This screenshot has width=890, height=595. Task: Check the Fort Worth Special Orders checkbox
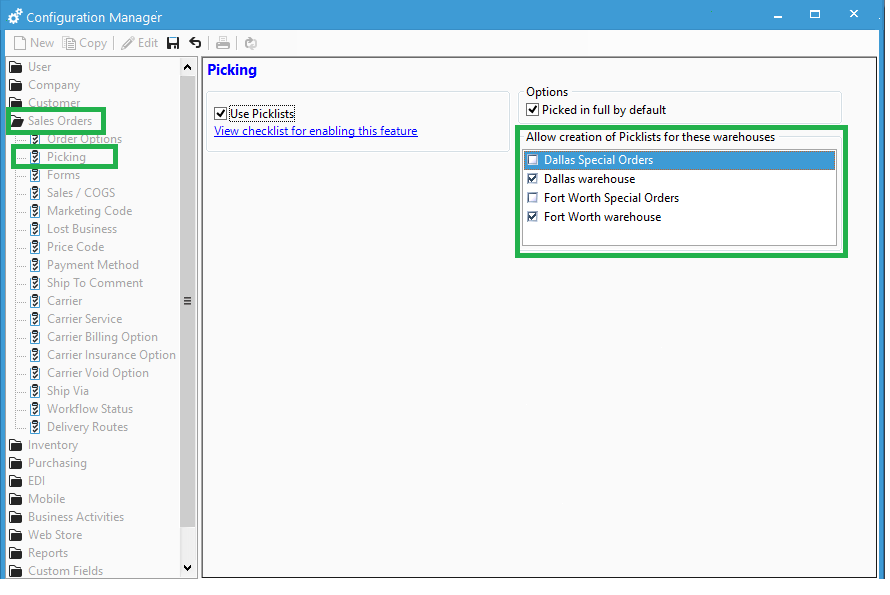click(x=532, y=198)
